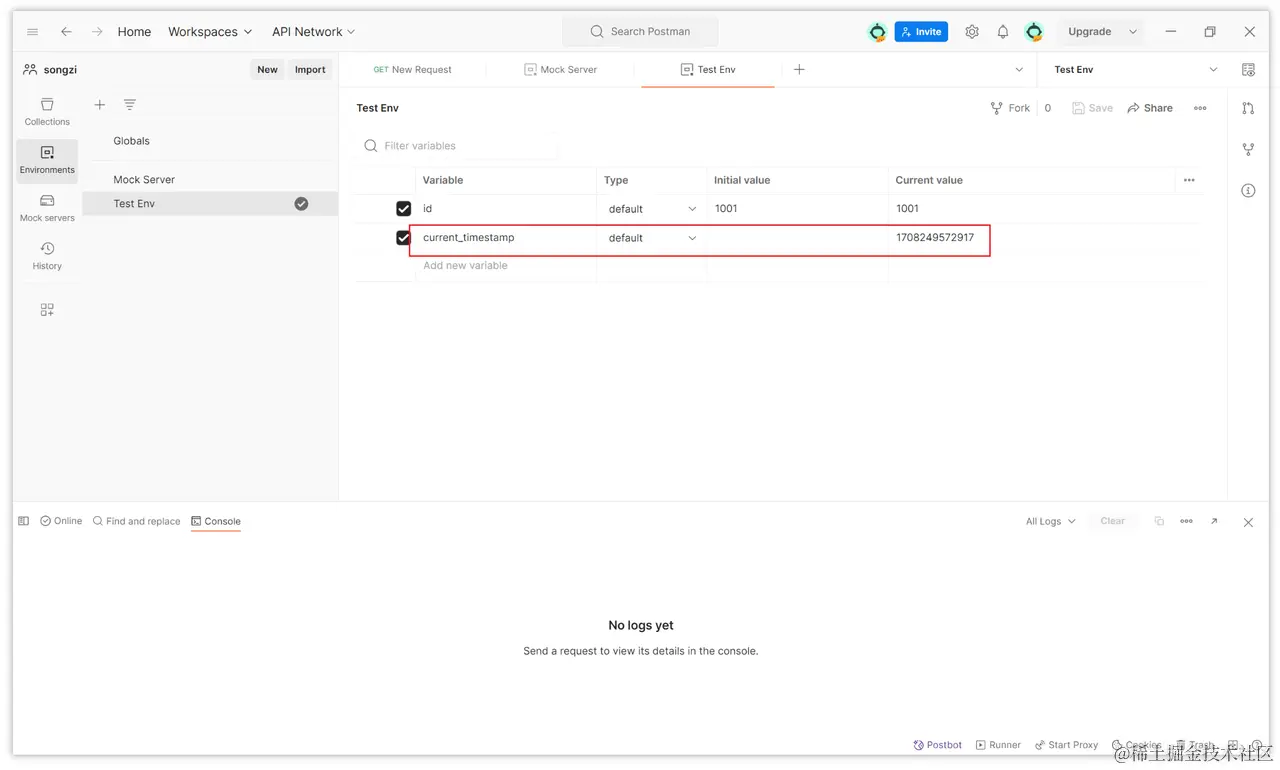
Task: Click current value 1708249572917
Action: (935, 238)
